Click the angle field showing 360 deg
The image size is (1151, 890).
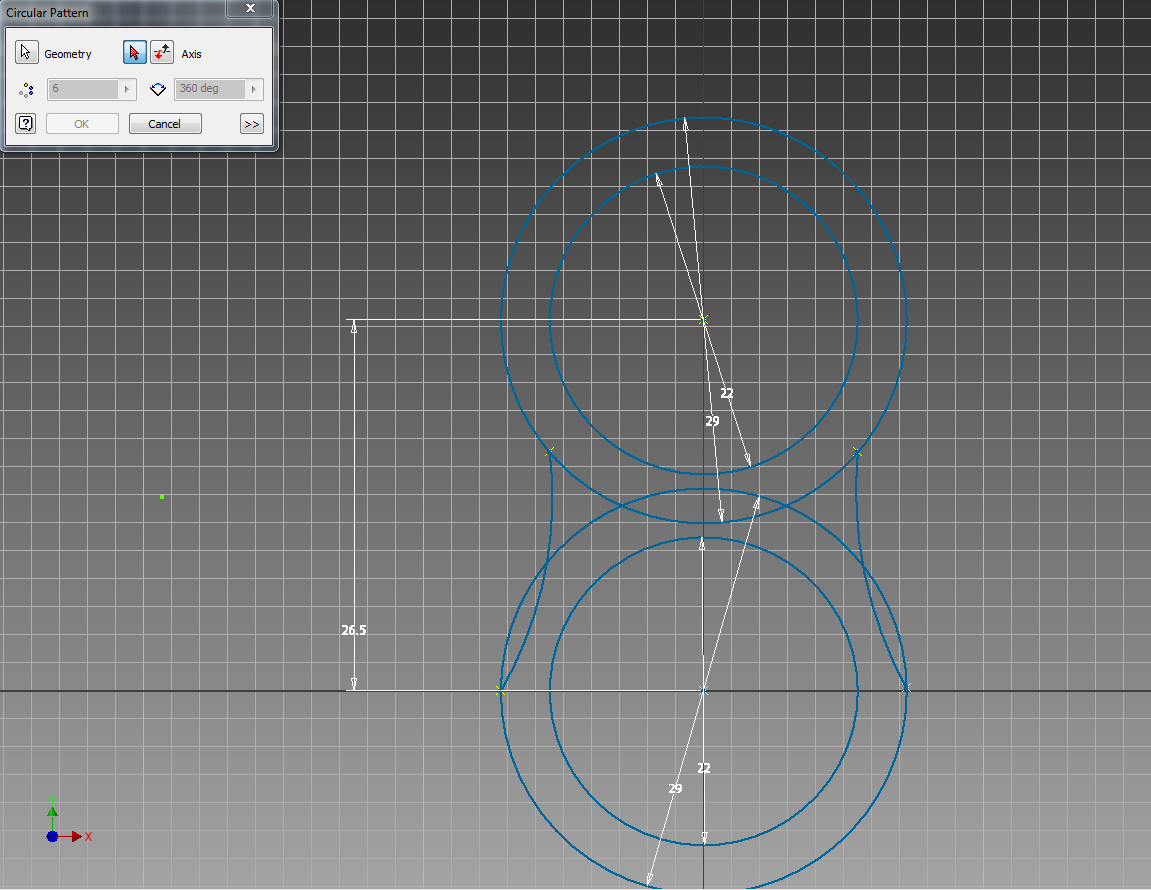pyautogui.click(x=210, y=89)
